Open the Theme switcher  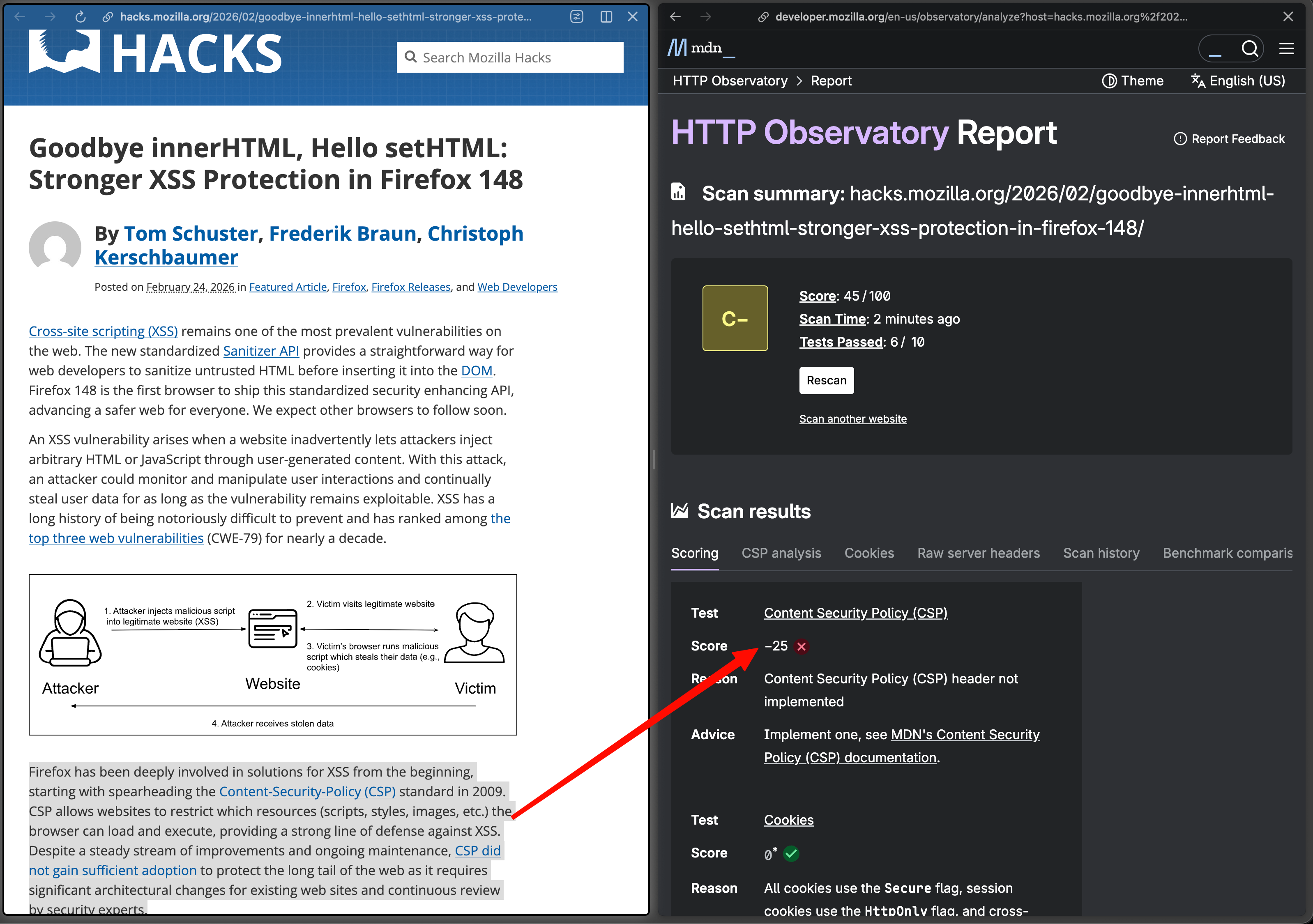[x=1132, y=80]
